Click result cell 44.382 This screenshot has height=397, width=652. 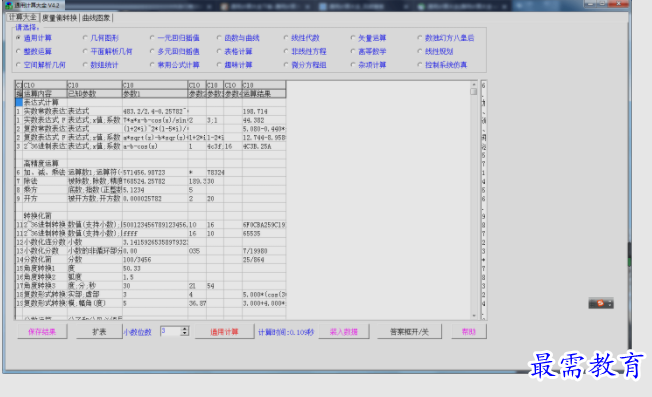pyautogui.click(x=264, y=120)
